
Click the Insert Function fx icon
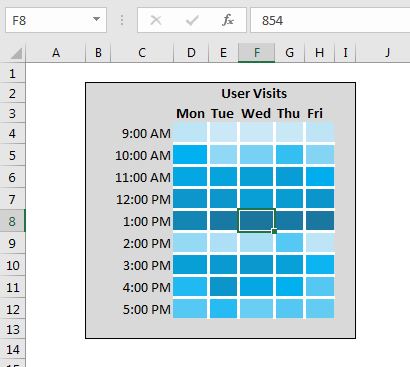(x=228, y=20)
